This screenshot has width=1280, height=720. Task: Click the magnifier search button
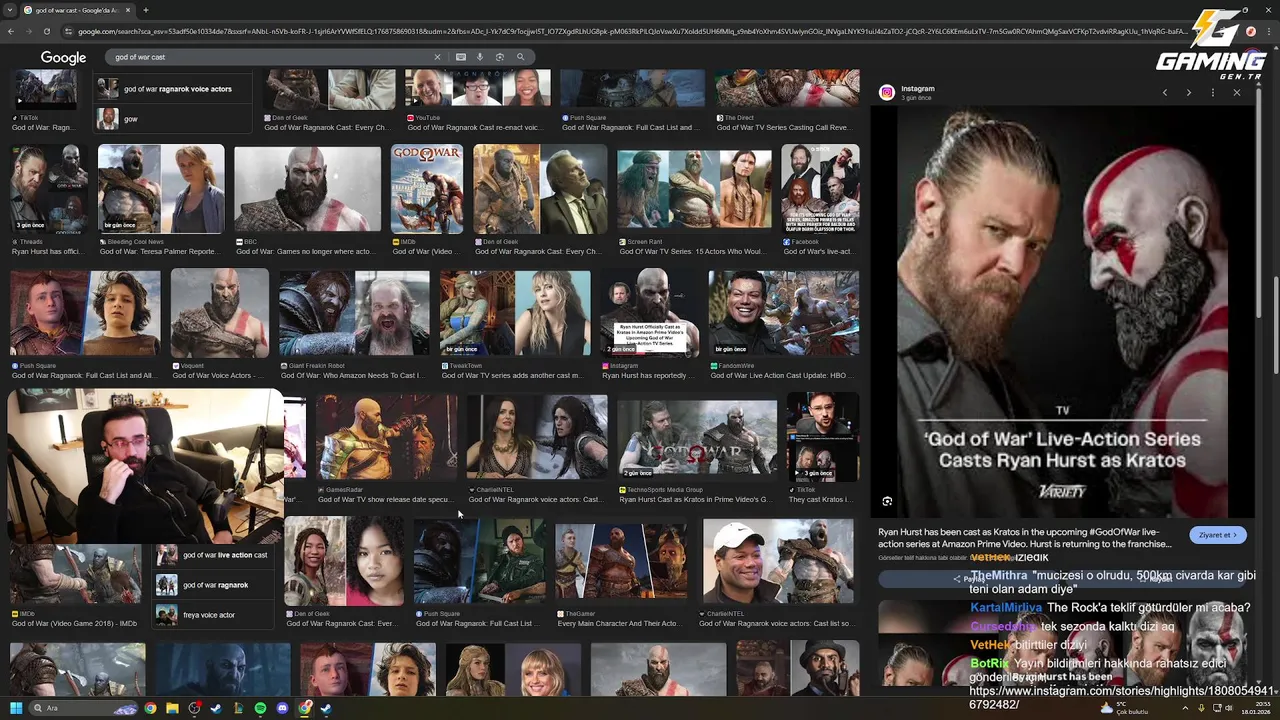coord(520,57)
